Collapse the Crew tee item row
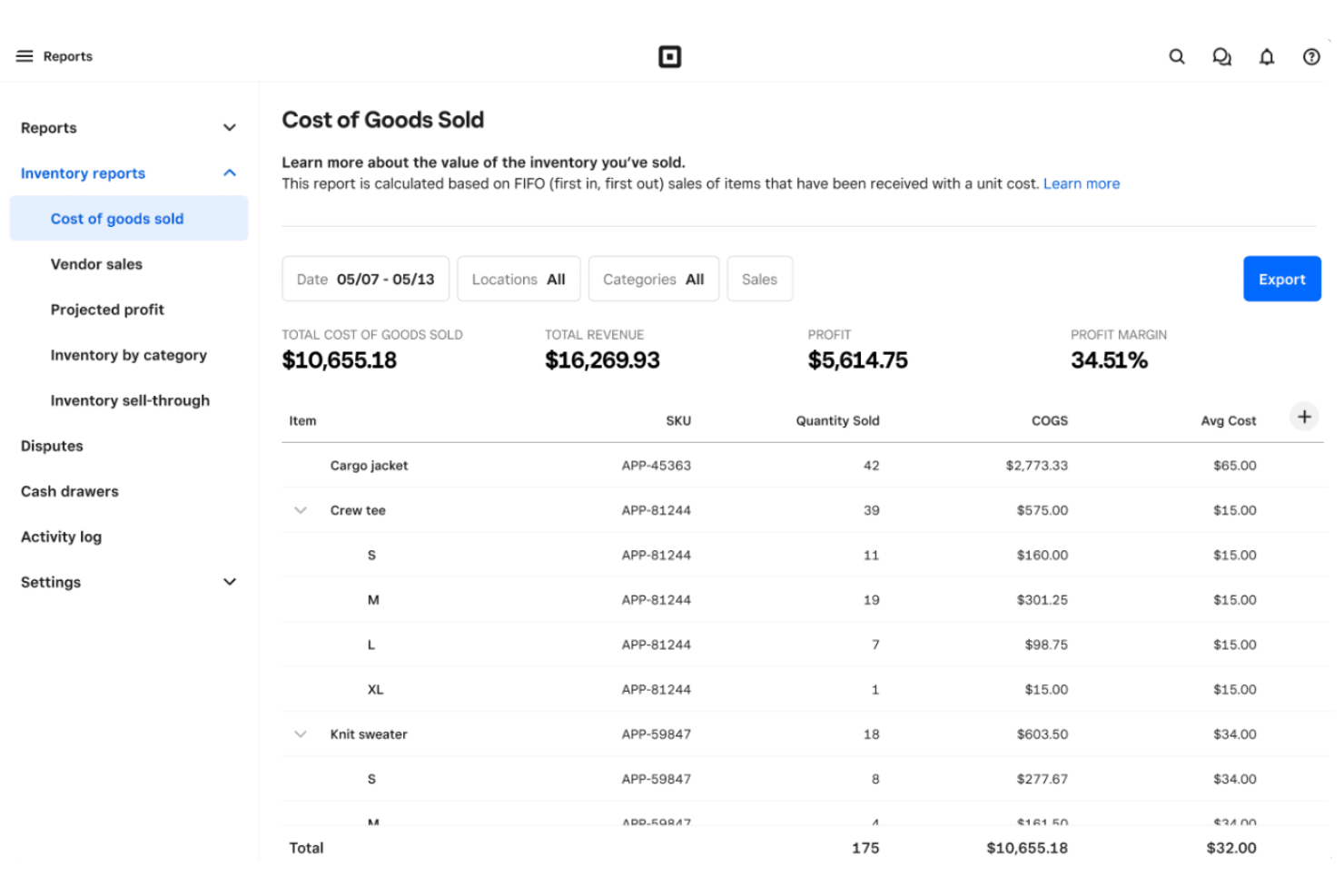This screenshot has height=896, width=1344. [x=300, y=510]
